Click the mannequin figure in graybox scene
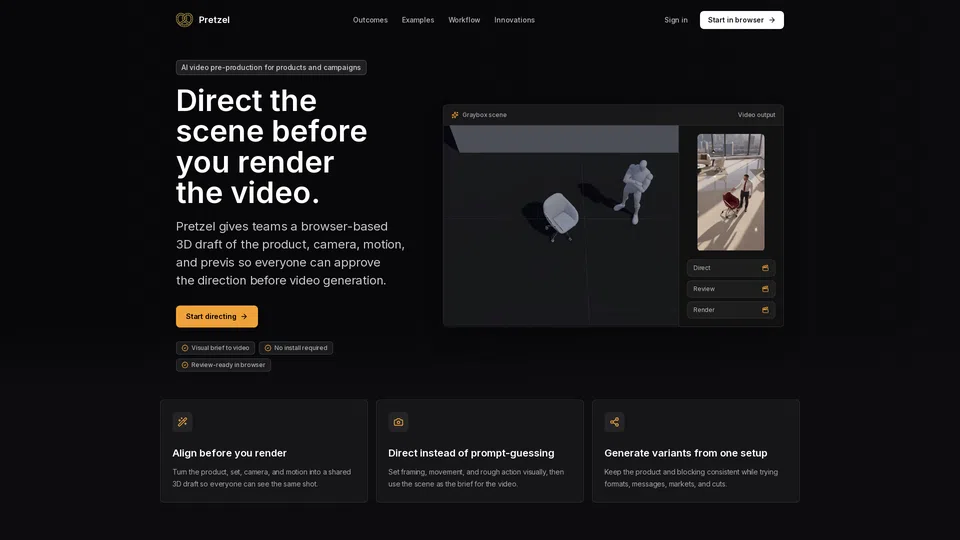This screenshot has width=960, height=540. coord(636,192)
